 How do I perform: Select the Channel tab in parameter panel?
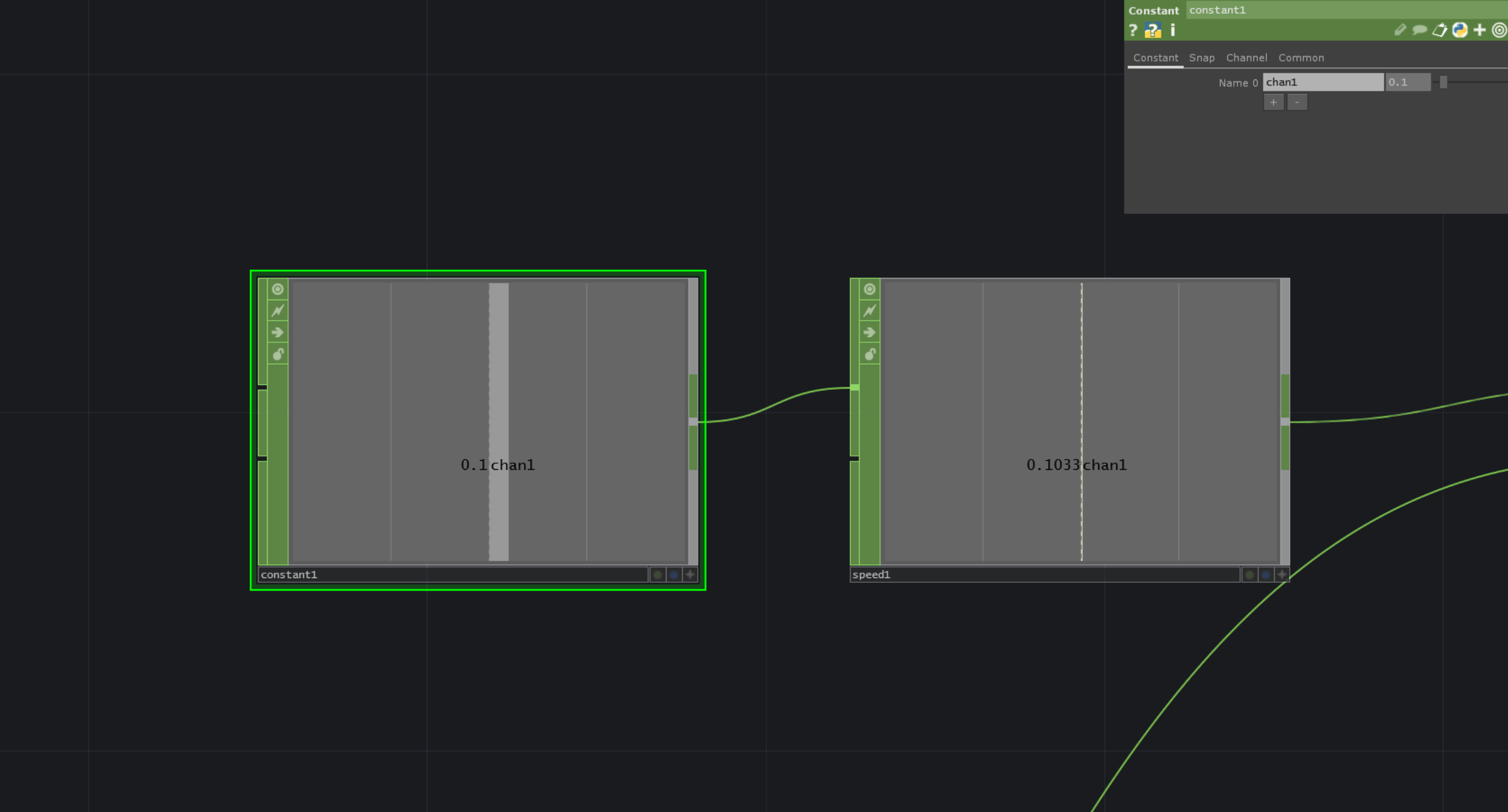(1246, 58)
